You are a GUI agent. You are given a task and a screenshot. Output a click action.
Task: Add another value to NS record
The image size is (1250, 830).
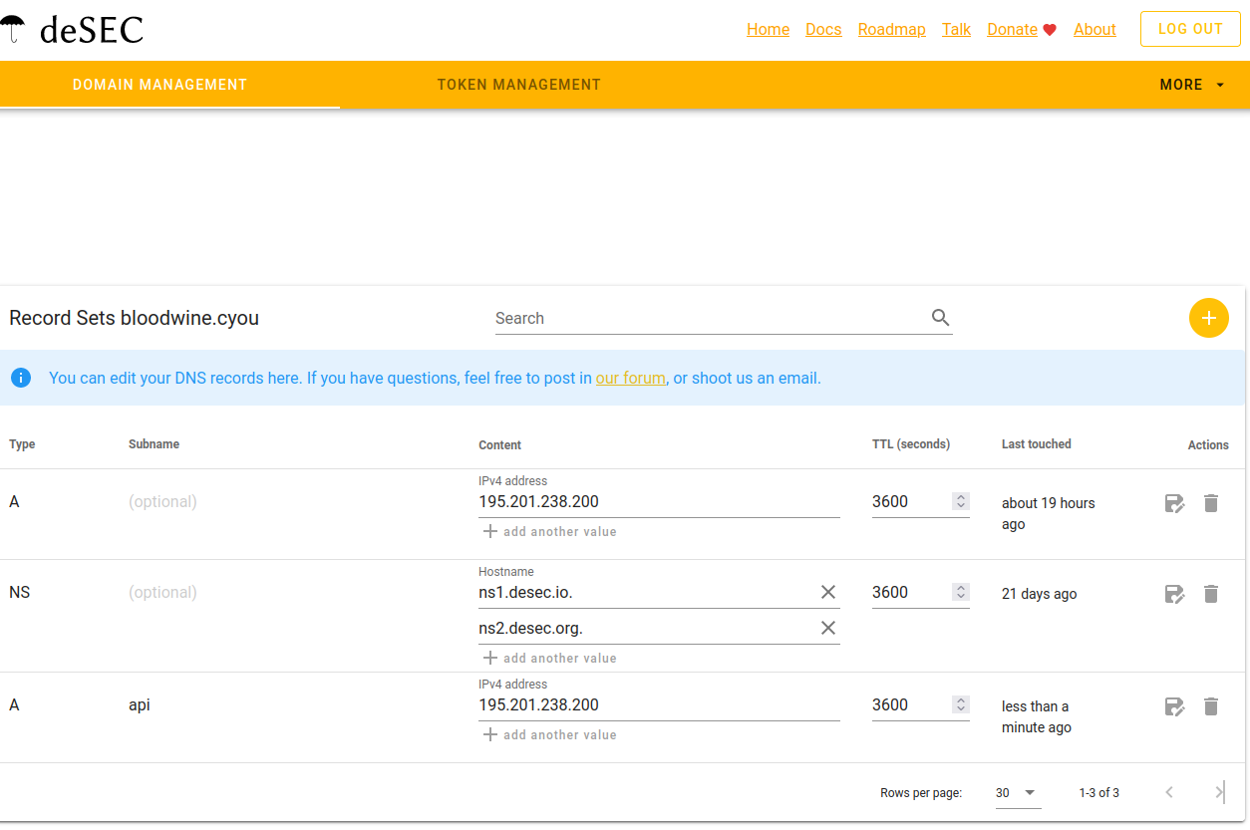[550, 658]
